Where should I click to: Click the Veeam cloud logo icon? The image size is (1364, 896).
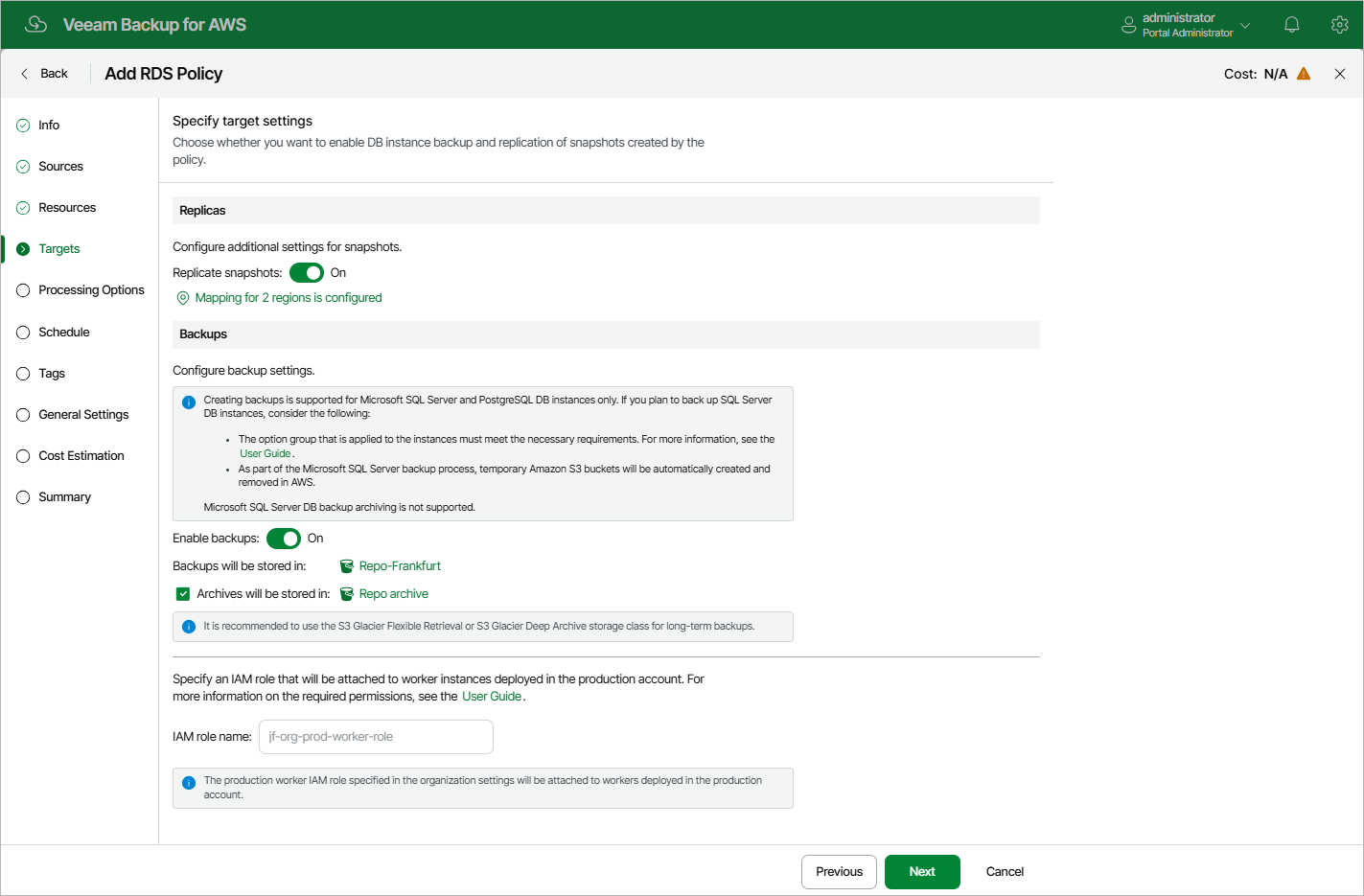pos(35,25)
